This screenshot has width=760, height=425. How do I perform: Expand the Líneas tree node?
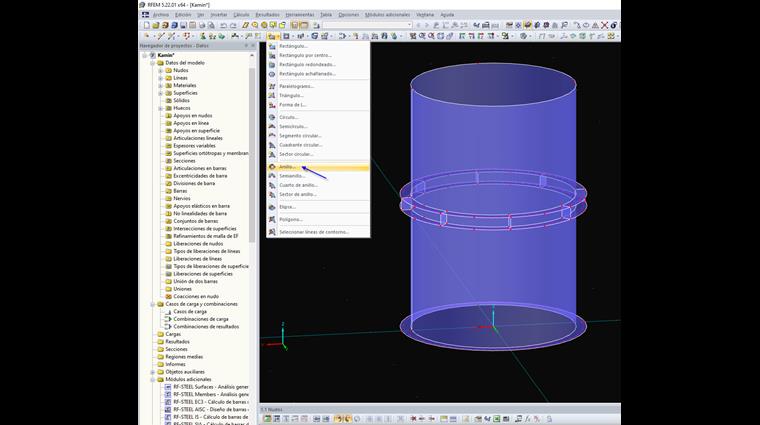(160, 78)
